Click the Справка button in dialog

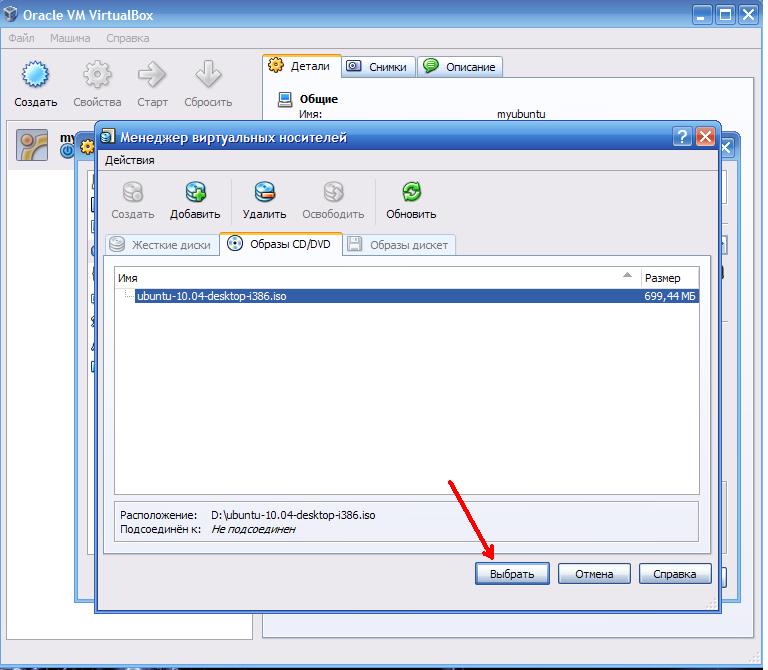click(x=675, y=574)
